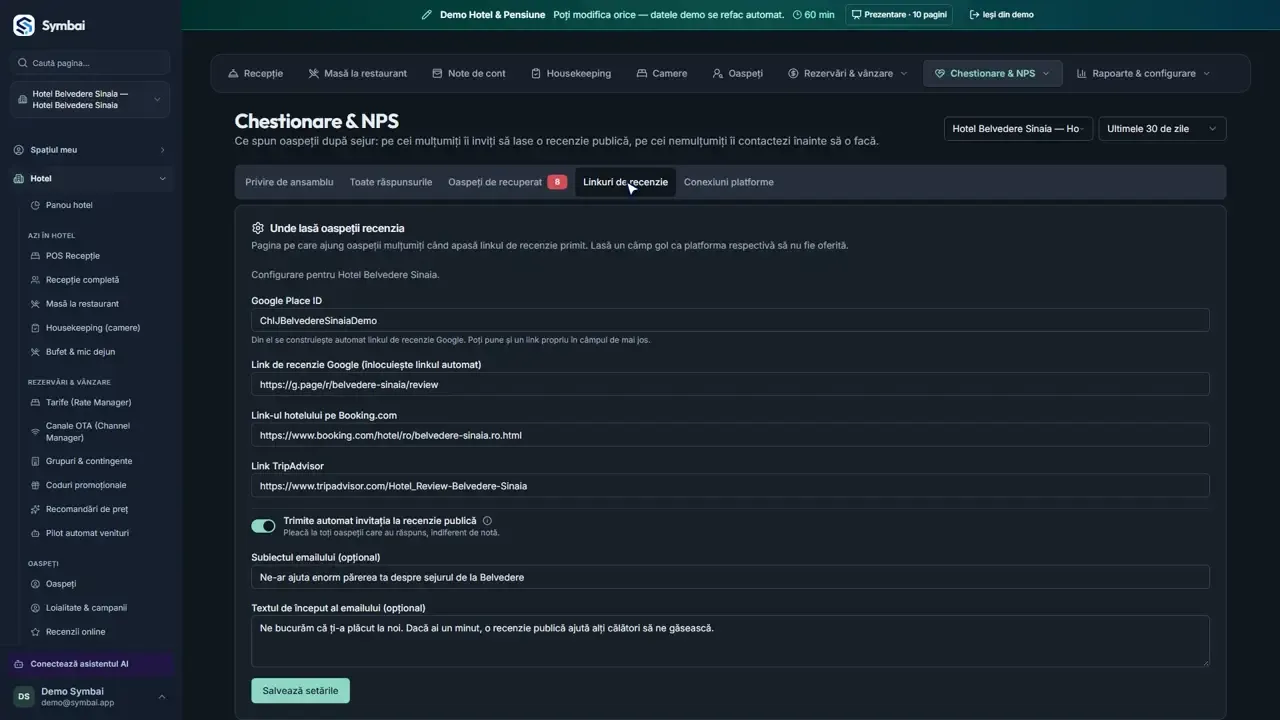Click the Conectează asistentul AI button
This screenshot has height=720, width=1280.
(x=91, y=664)
